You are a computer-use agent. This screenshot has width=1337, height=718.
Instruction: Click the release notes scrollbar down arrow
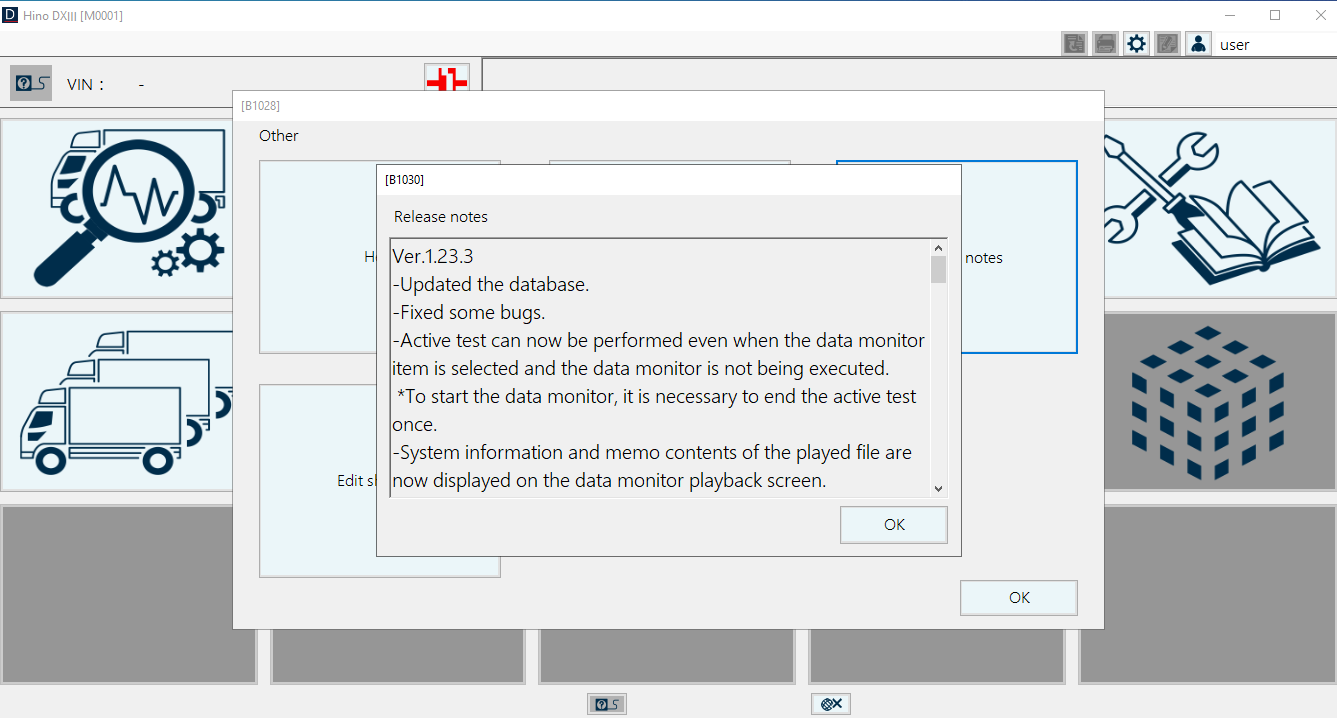pos(938,488)
